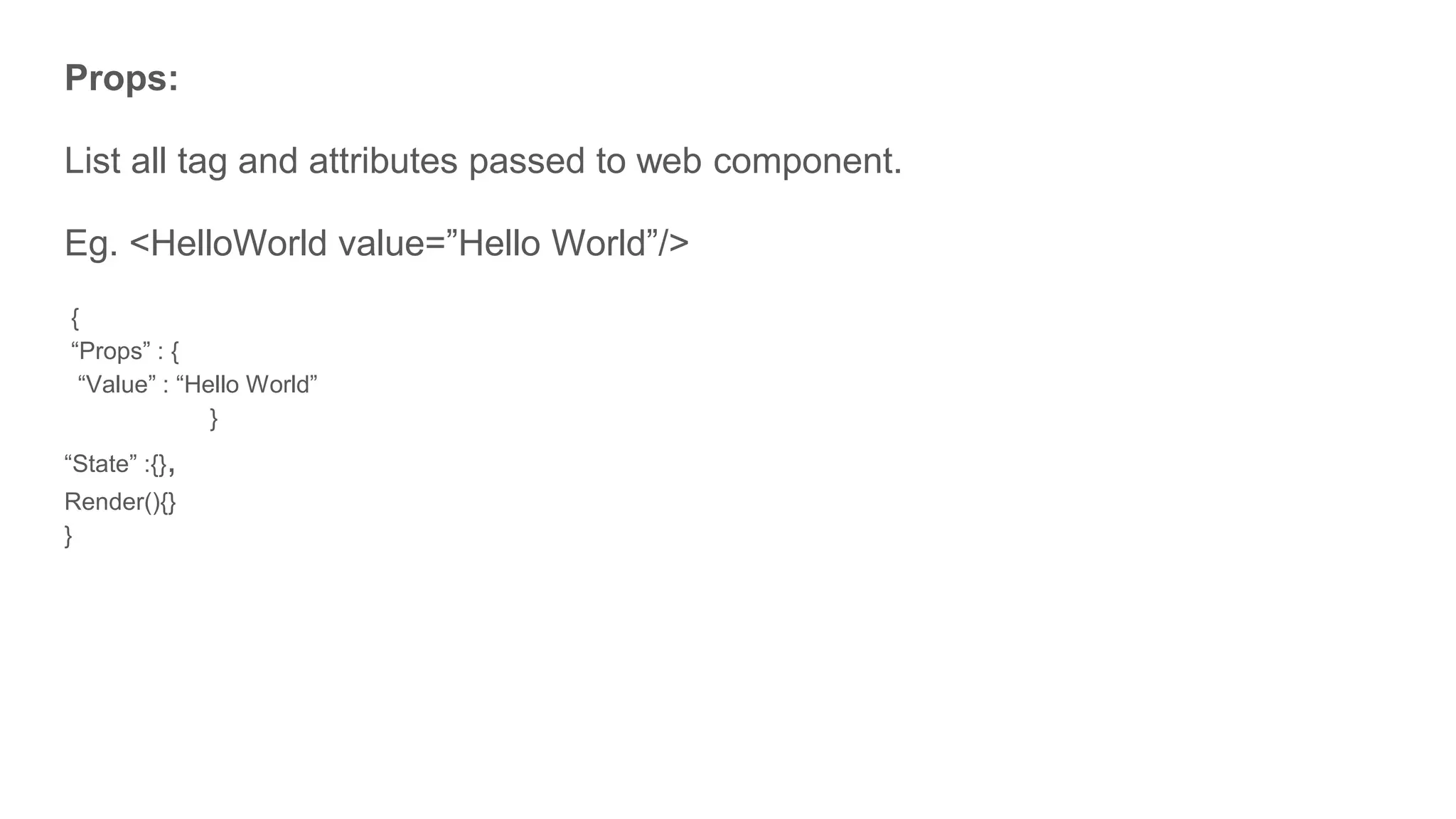Click the opening brace after "Props" colon

(175, 351)
